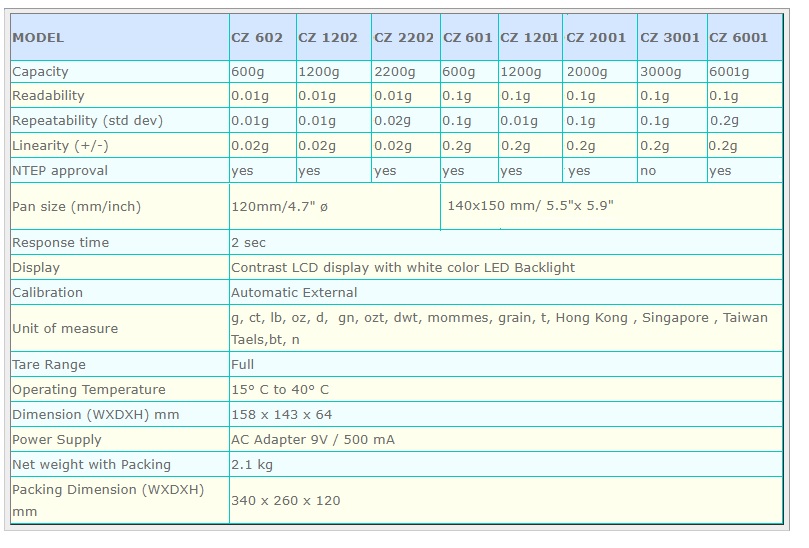Click the Contrast LCD display description
The width and height of the screenshot is (809, 548).
402,268
